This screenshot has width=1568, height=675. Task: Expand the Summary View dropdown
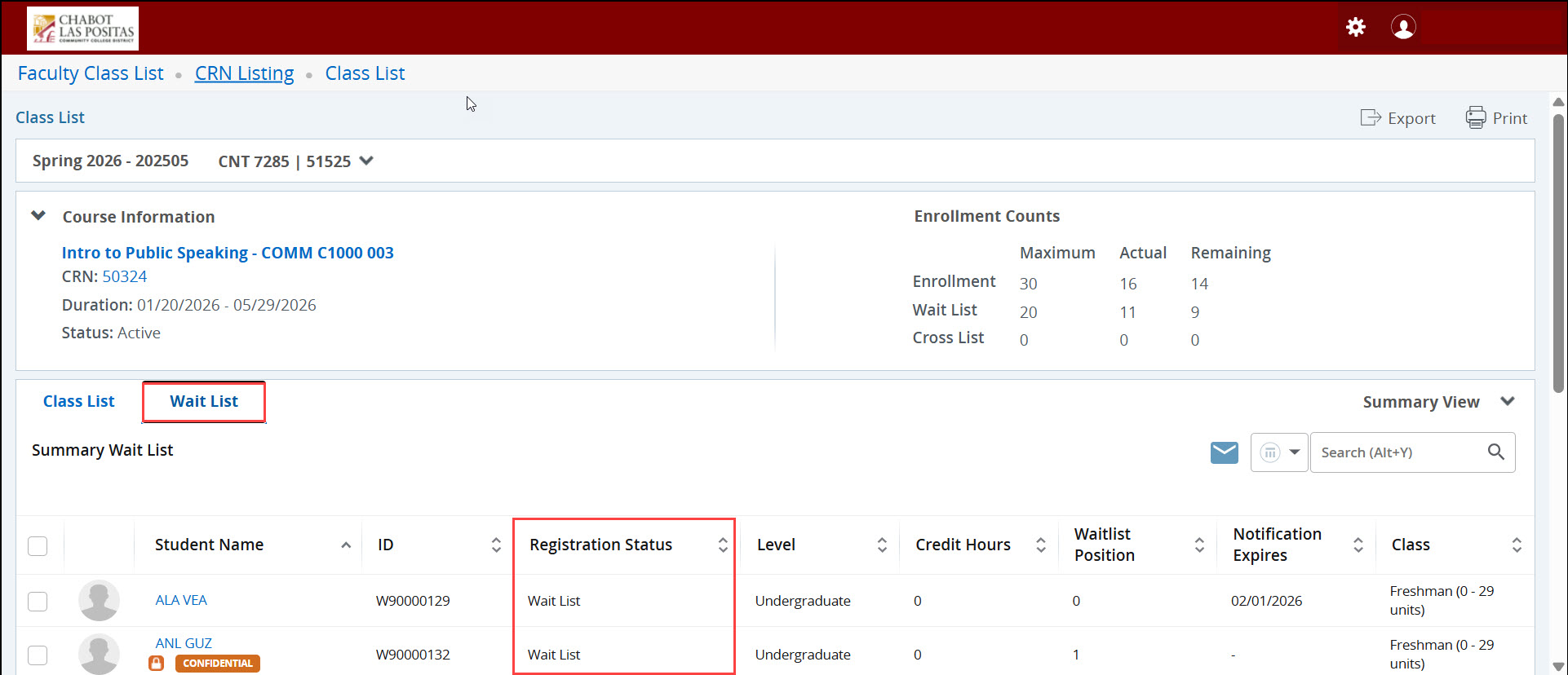(x=1507, y=402)
